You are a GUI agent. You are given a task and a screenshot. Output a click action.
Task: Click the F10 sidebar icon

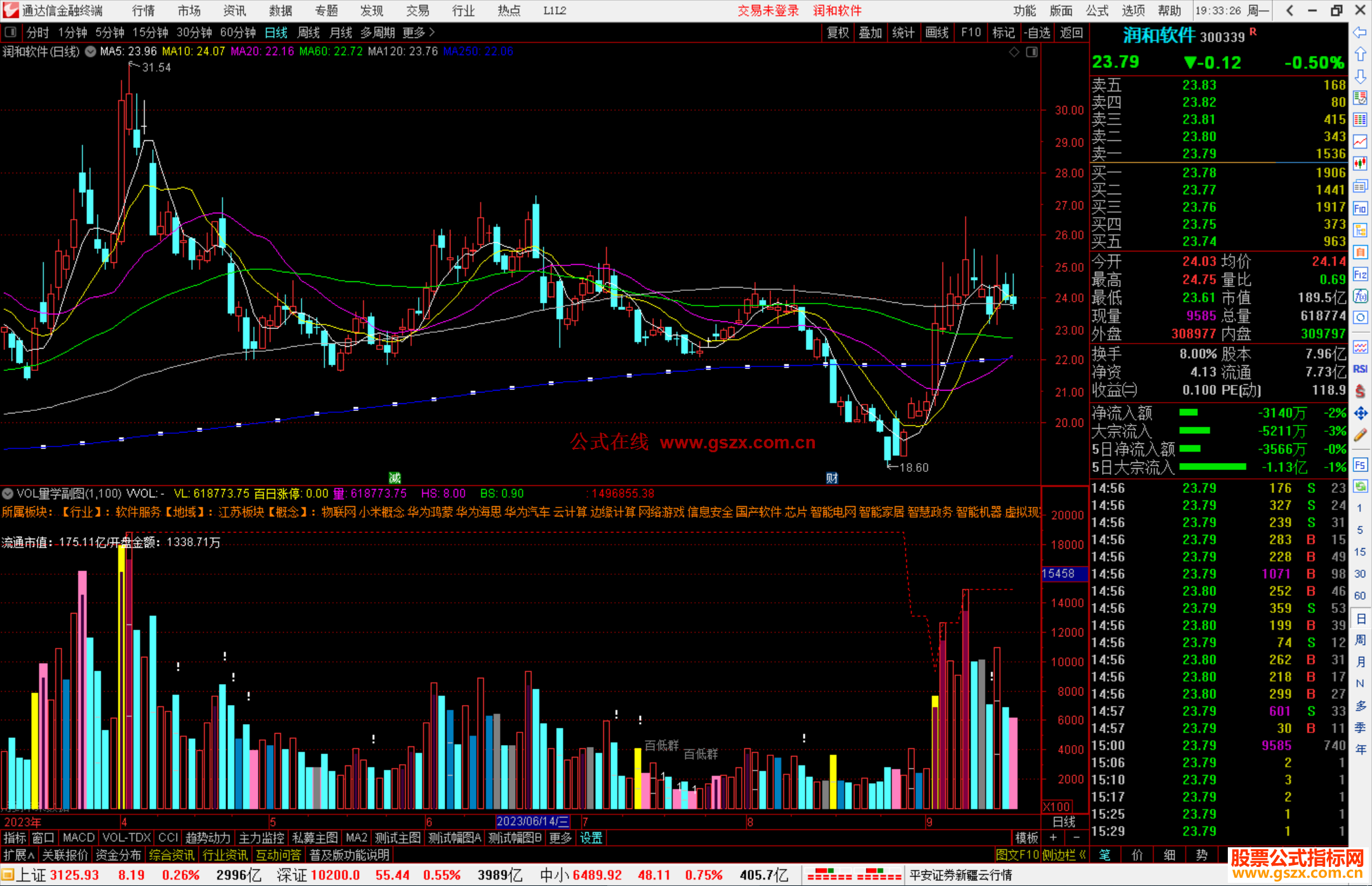(1360, 208)
